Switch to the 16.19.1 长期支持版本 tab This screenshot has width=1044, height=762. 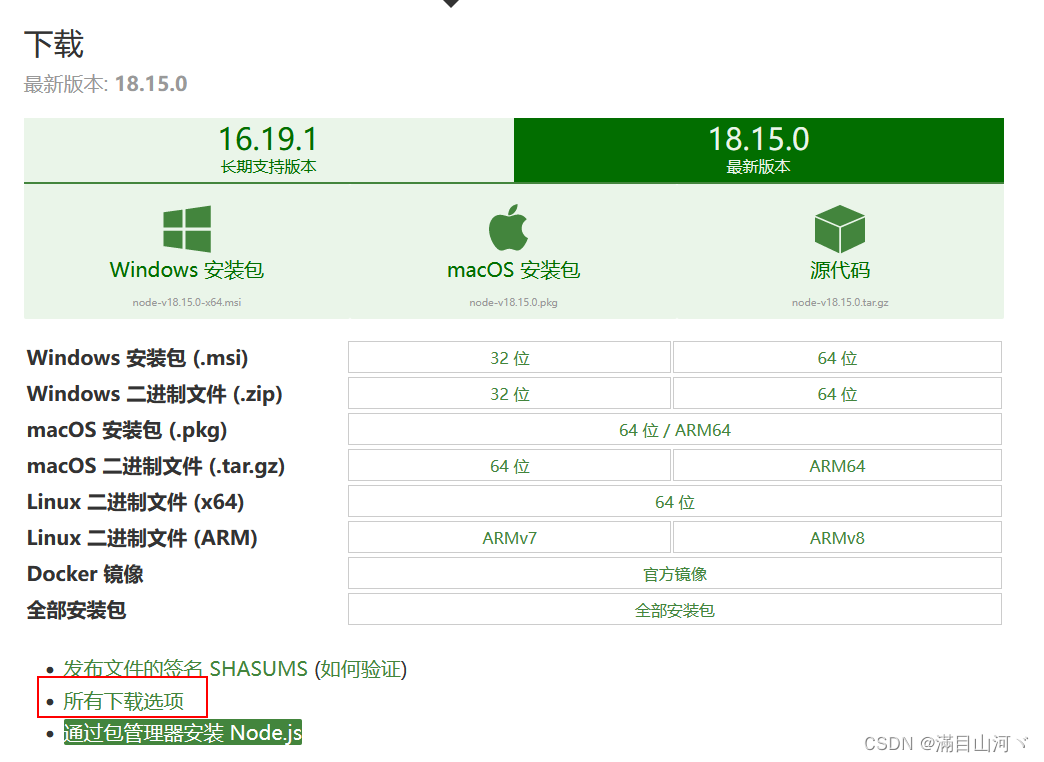pos(267,149)
